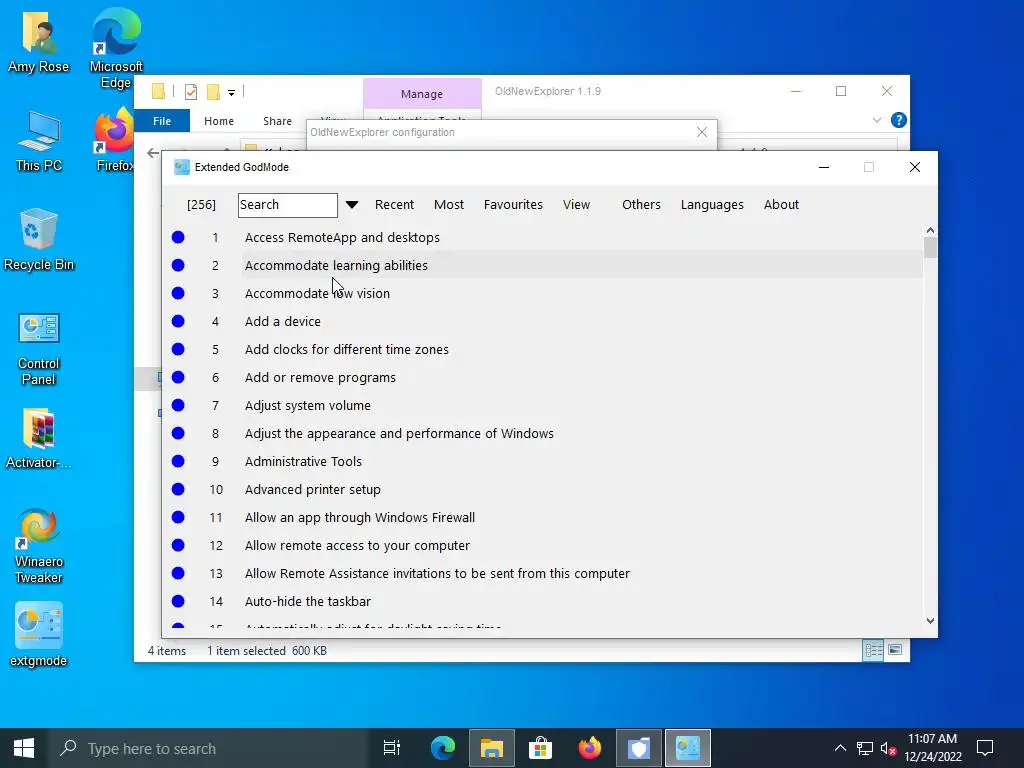Open the volume icon in system tray
This screenshot has width=1024, height=768.
click(x=888, y=748)
